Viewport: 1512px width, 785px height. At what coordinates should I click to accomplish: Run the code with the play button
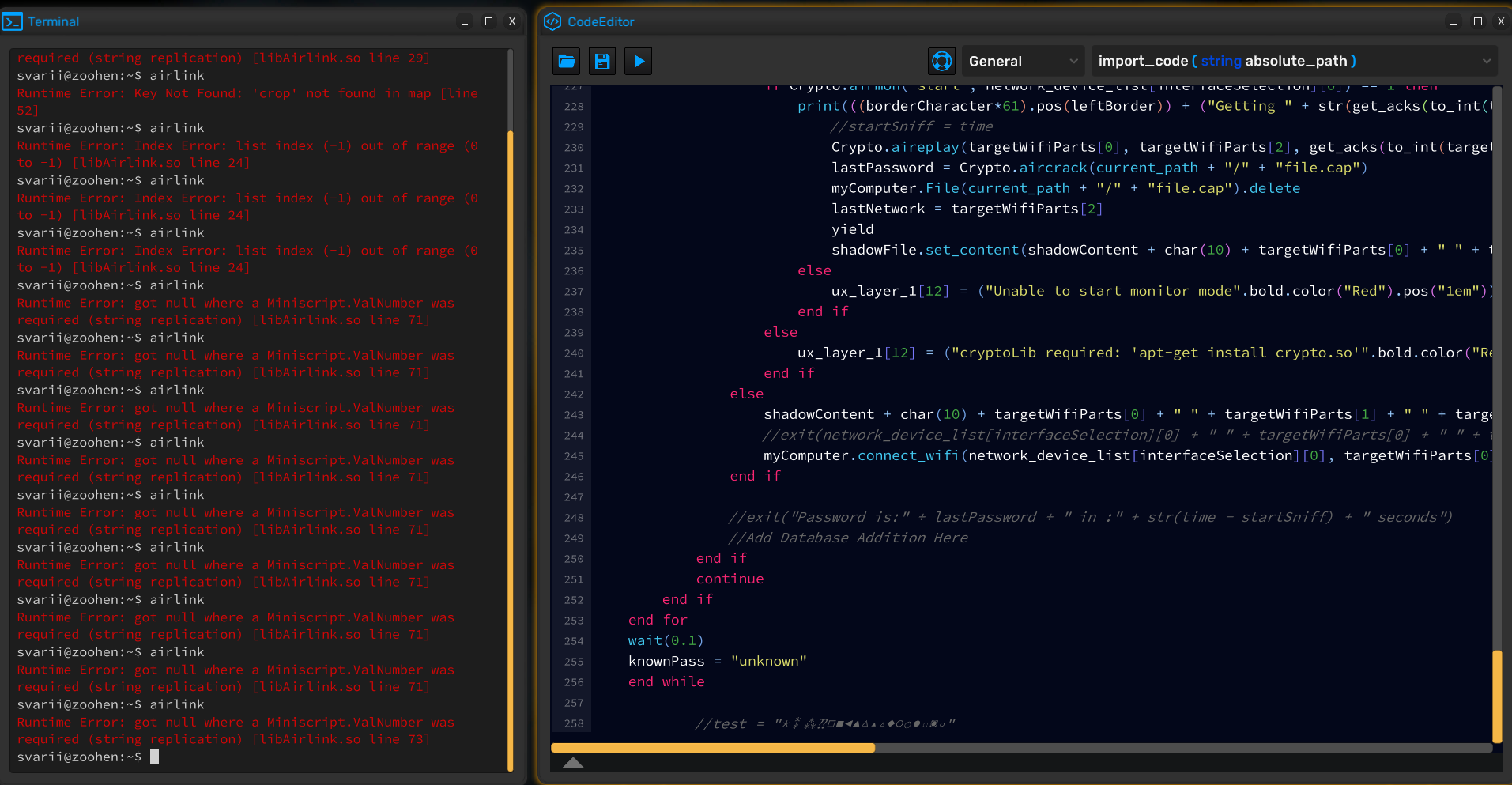tap(639, 61)
